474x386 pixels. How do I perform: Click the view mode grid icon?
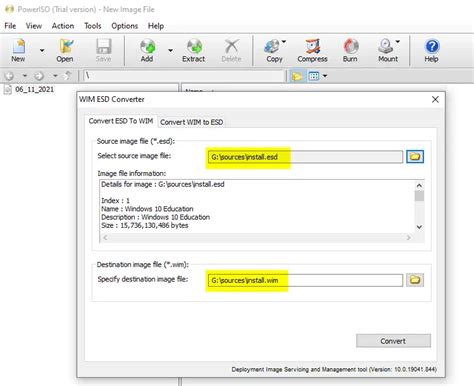point(314,76)
